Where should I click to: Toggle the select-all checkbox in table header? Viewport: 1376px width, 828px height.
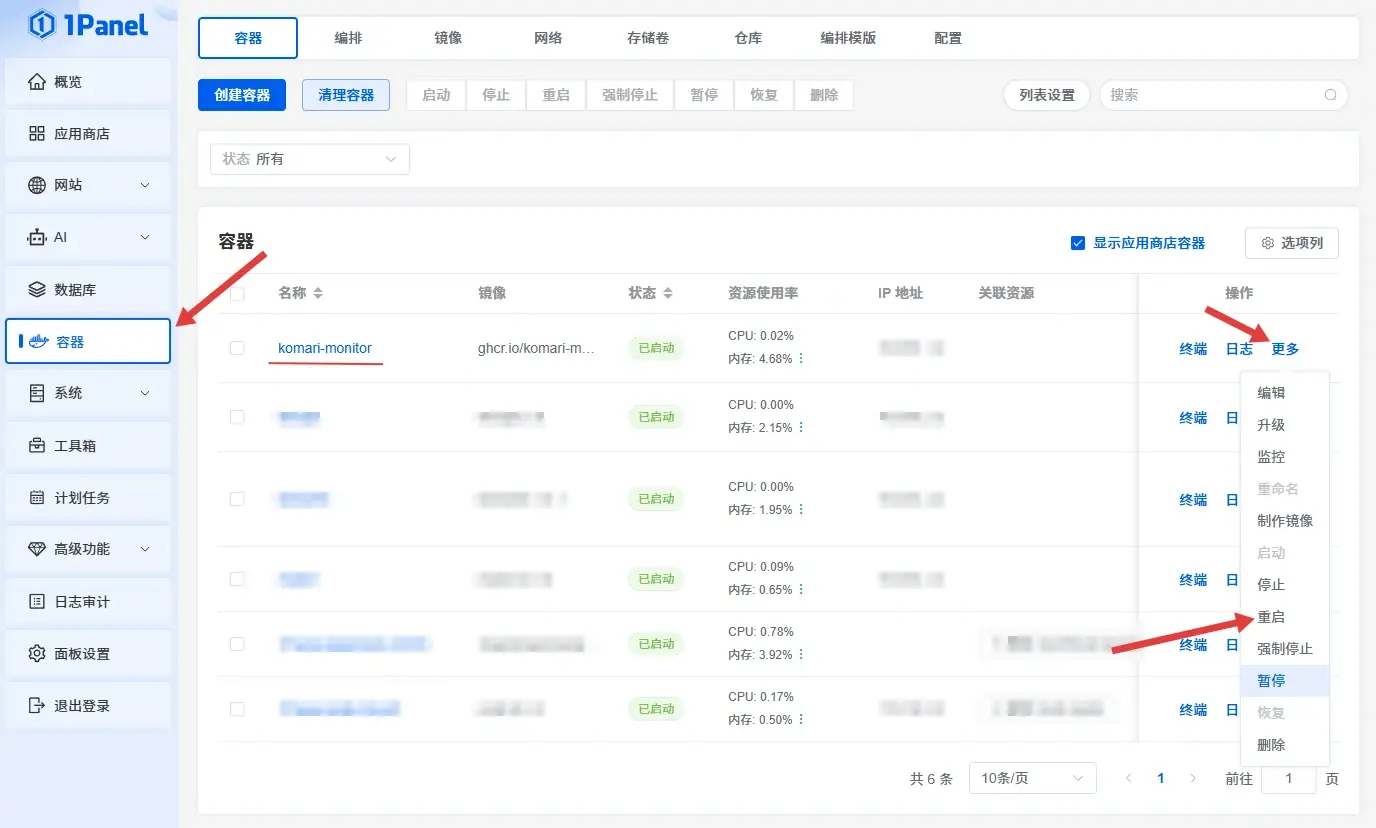click(x=237, y=293)
